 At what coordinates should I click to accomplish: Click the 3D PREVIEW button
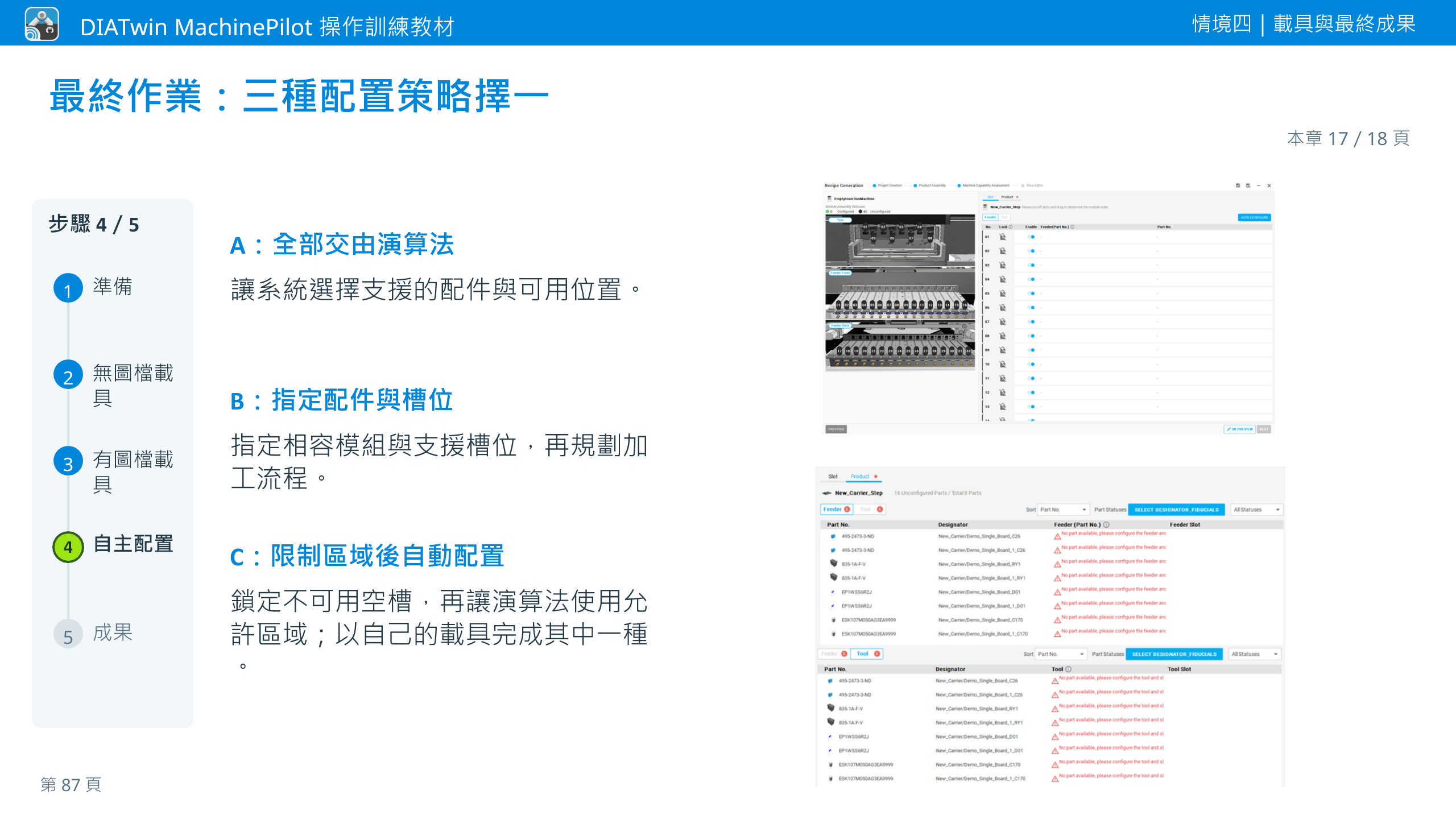pyautogui.click(x=1239, y=429)
